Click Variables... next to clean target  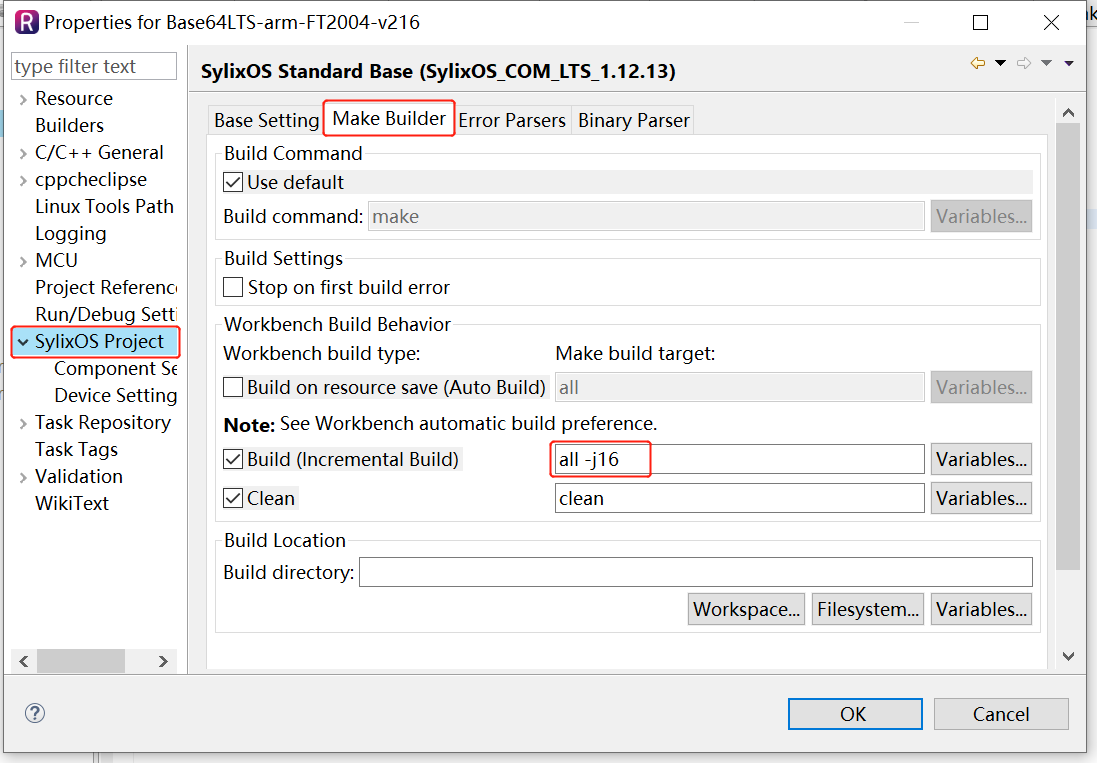981,499
